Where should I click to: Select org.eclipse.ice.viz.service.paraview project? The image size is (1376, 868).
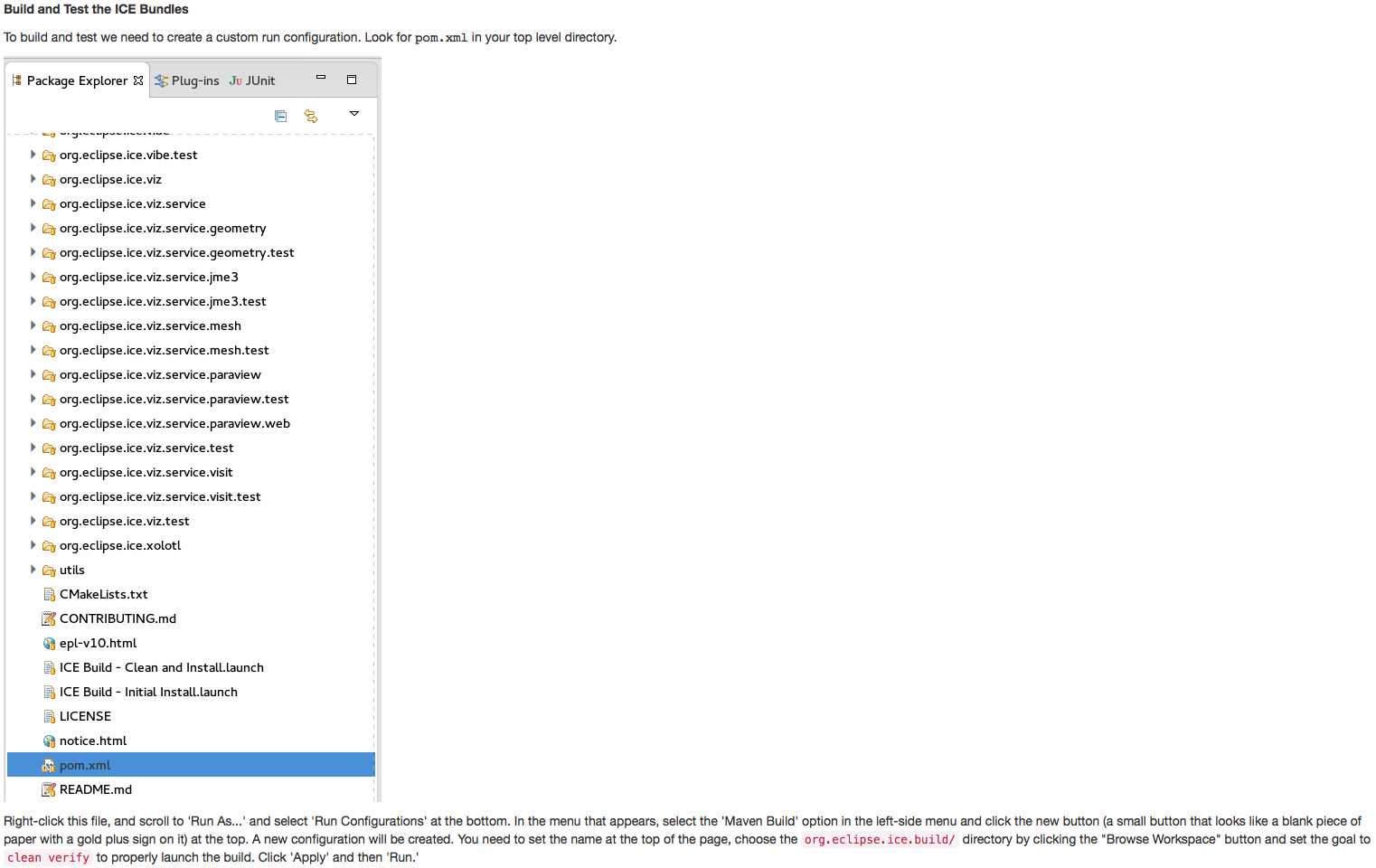coord(160,374)
